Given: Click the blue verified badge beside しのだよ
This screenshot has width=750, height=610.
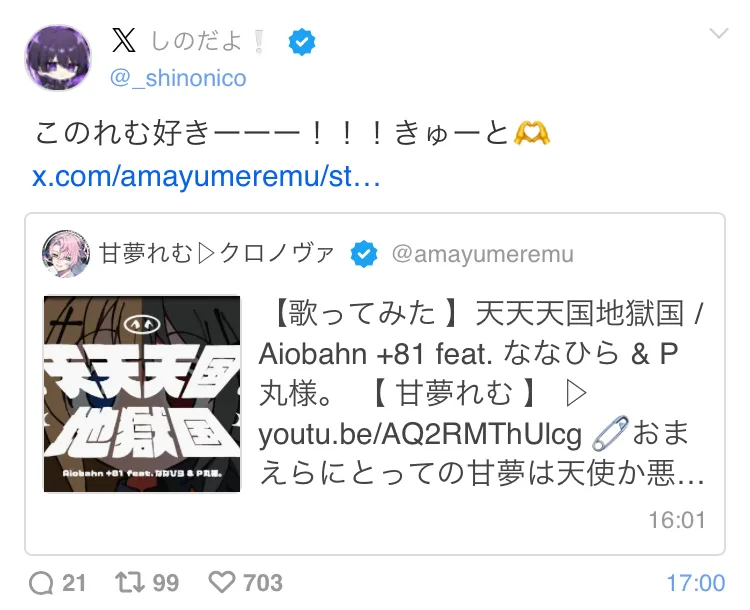Looking at the screenshot, I should coord(302,42).
